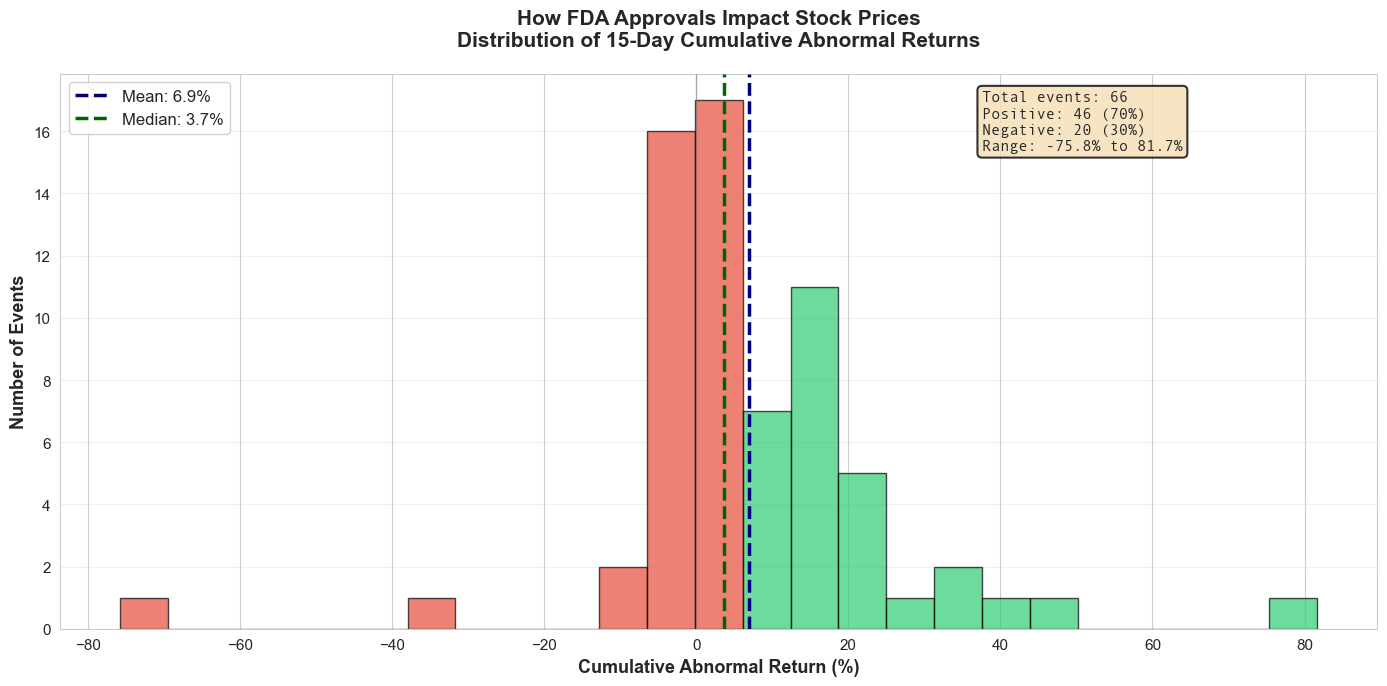Click the chart title text
Image resolution: width=1387 pixels, height=686 pixels.
pos(718,29)
